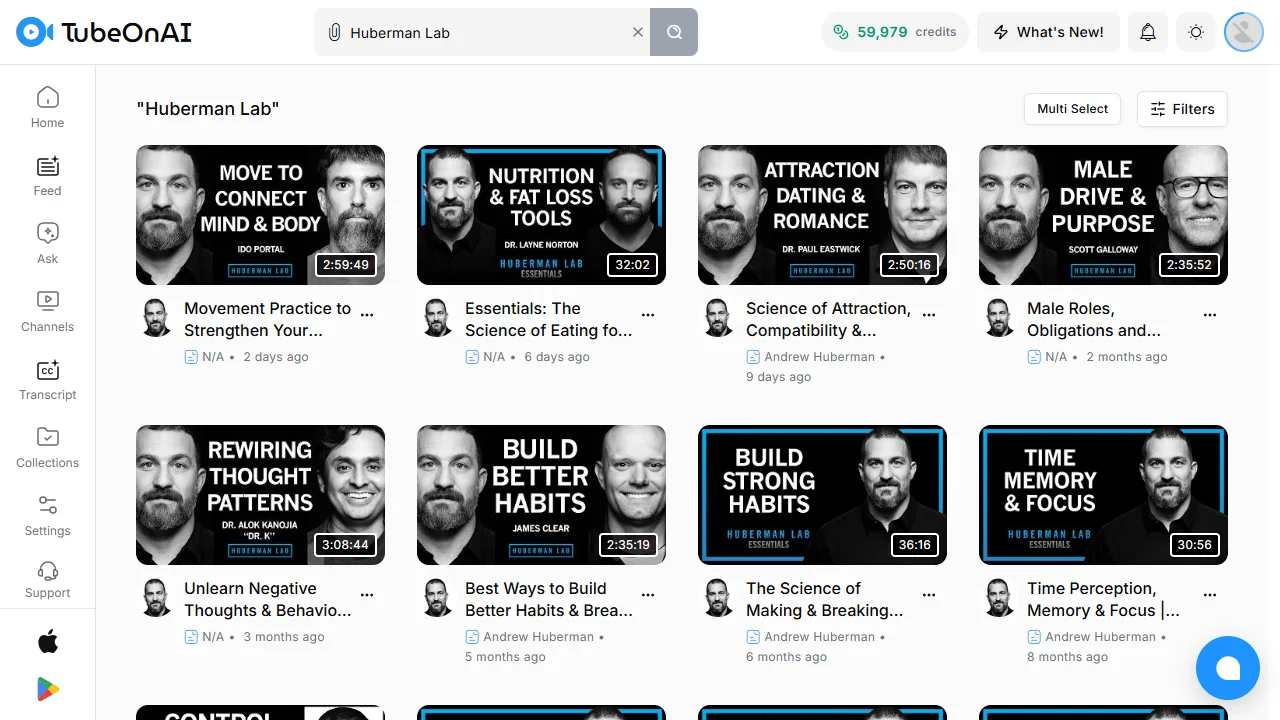1280x720 pixels.
Task: Click the paperclip icon in the search bar
Action: pos(335,32)
